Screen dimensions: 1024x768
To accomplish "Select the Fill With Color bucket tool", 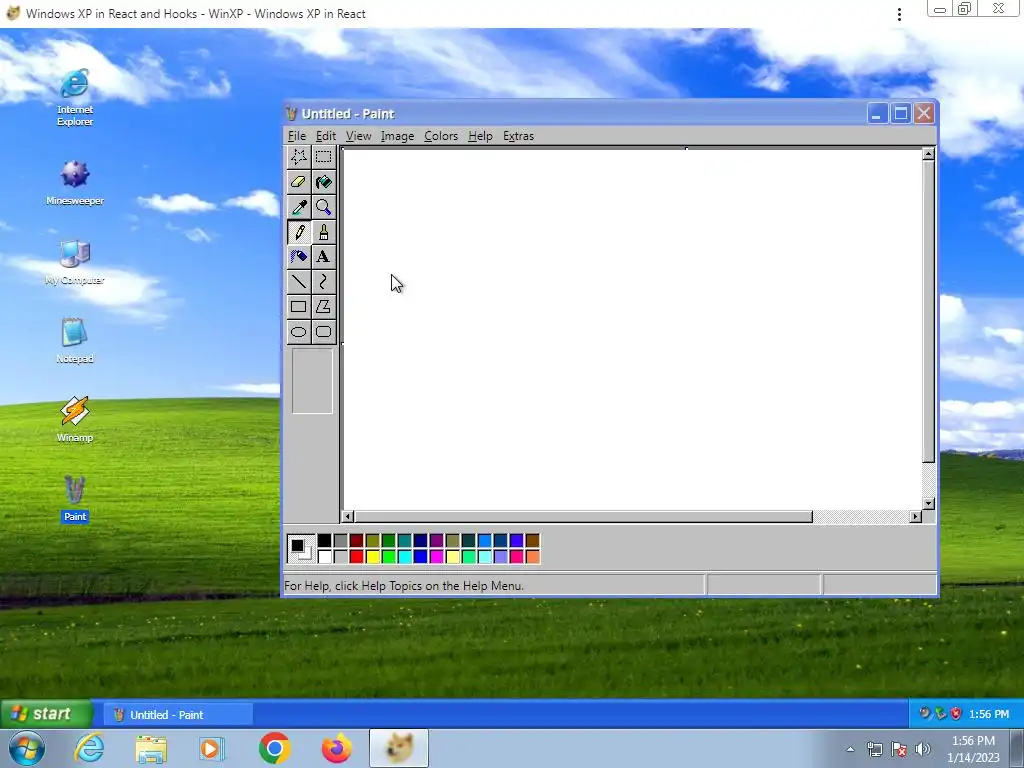I will pos(323,182).
